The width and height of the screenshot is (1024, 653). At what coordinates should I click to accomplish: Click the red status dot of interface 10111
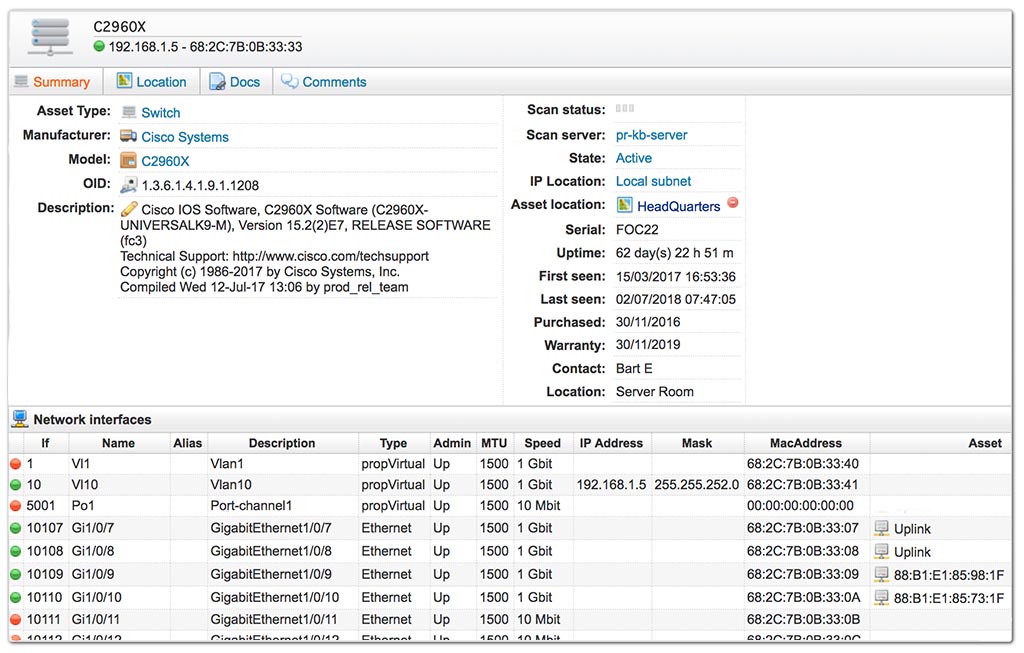(16, 620)
